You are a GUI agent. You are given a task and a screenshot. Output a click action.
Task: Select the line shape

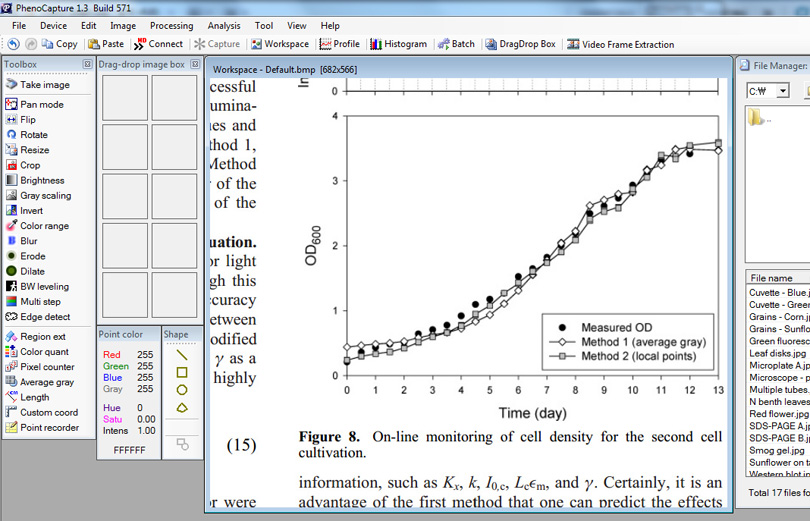tap(182, 354)
